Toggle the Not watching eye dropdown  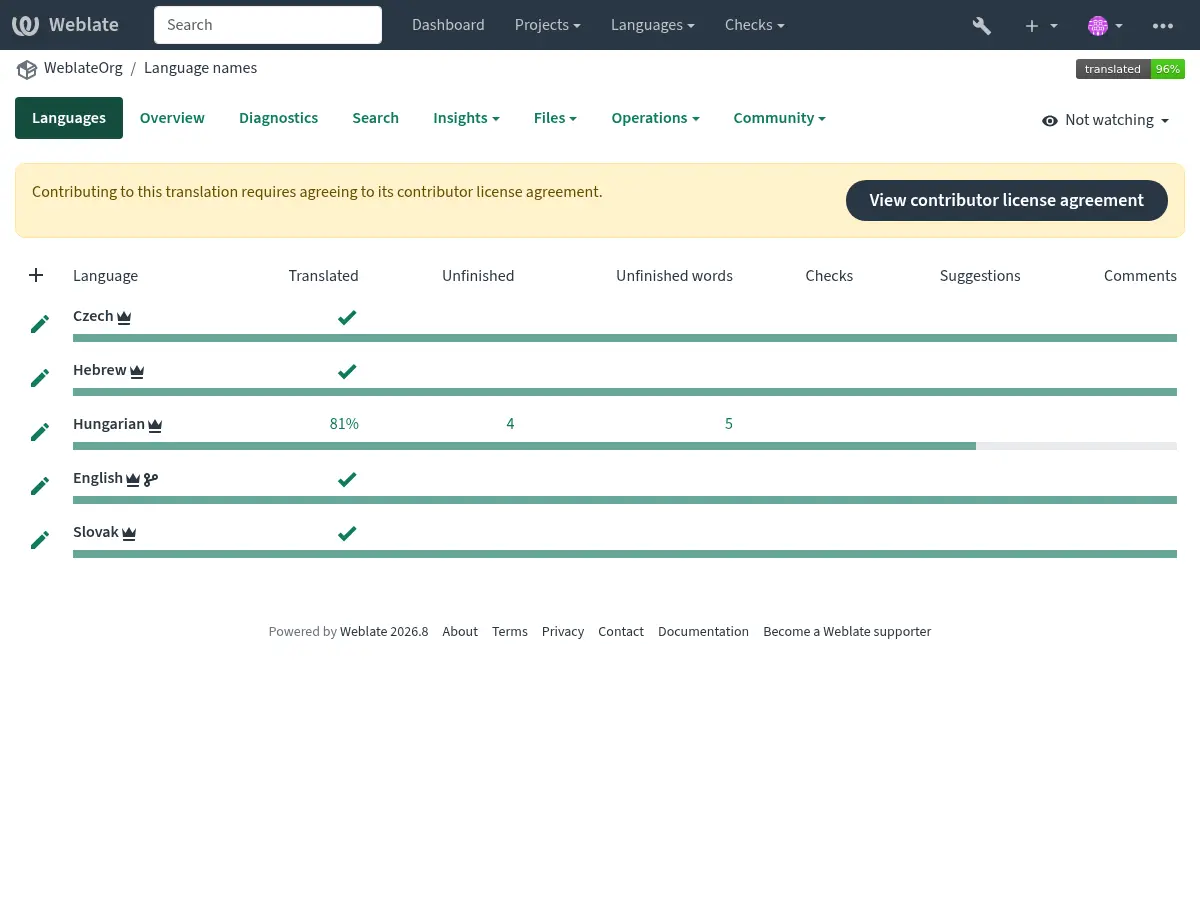click(x=1105, y=120)
